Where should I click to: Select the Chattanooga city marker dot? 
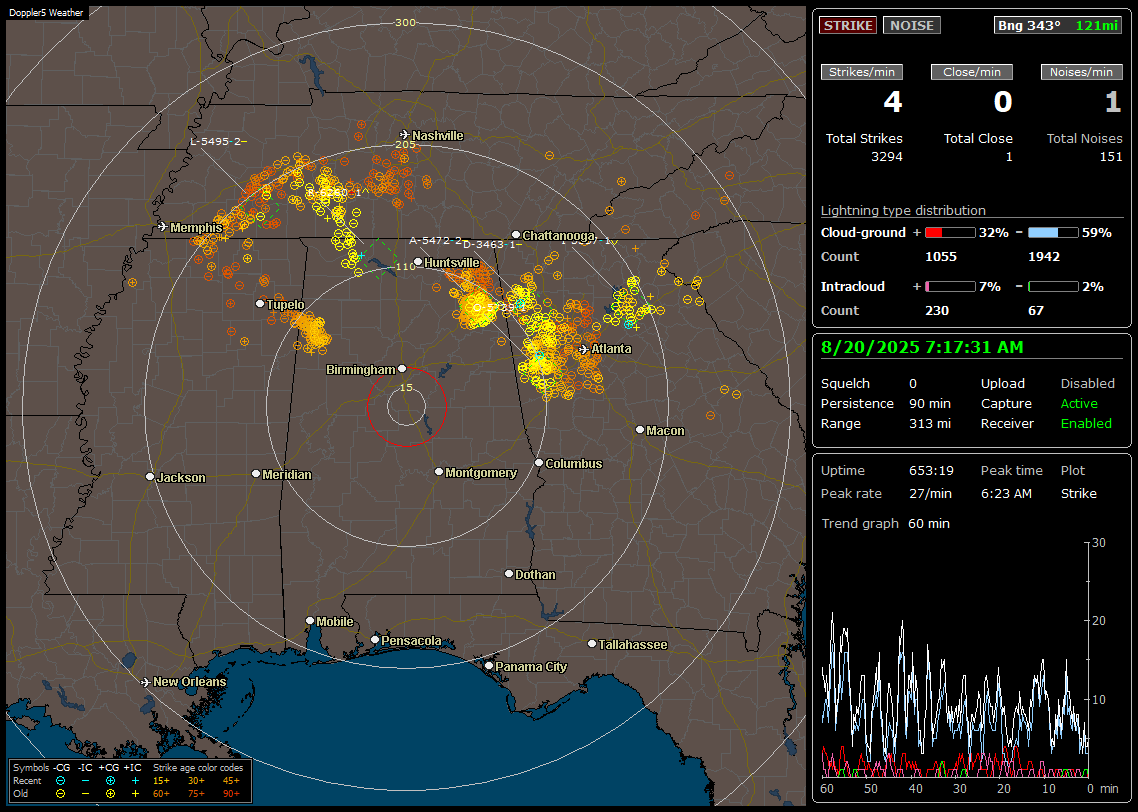516,235
